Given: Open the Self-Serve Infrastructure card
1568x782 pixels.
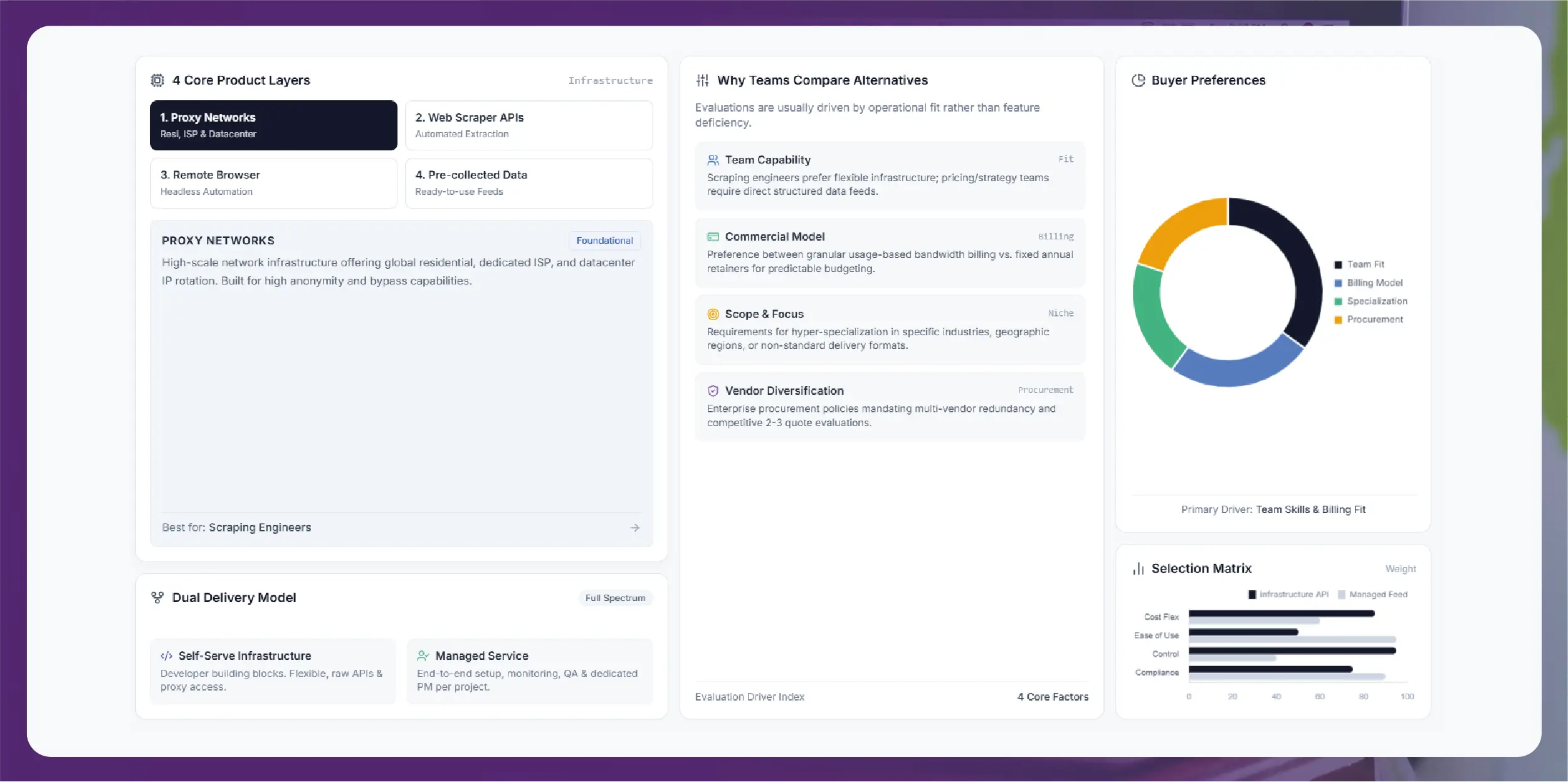Looking at the screenshot, I should 273,671.
